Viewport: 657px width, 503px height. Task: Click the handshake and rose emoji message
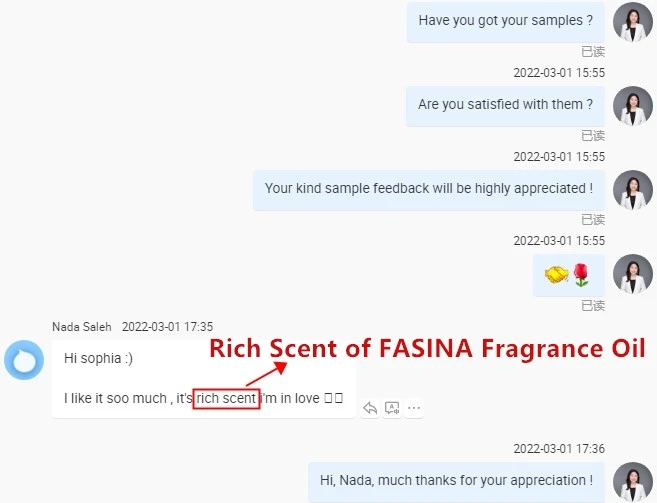click(x=568, y=273)
